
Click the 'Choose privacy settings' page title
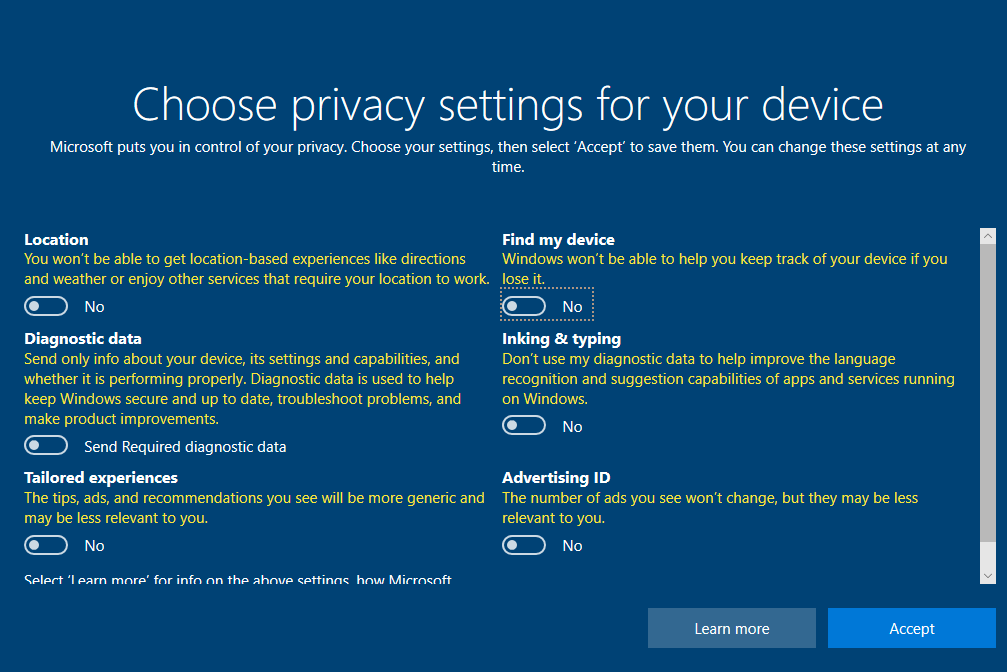tap(508, 104)
